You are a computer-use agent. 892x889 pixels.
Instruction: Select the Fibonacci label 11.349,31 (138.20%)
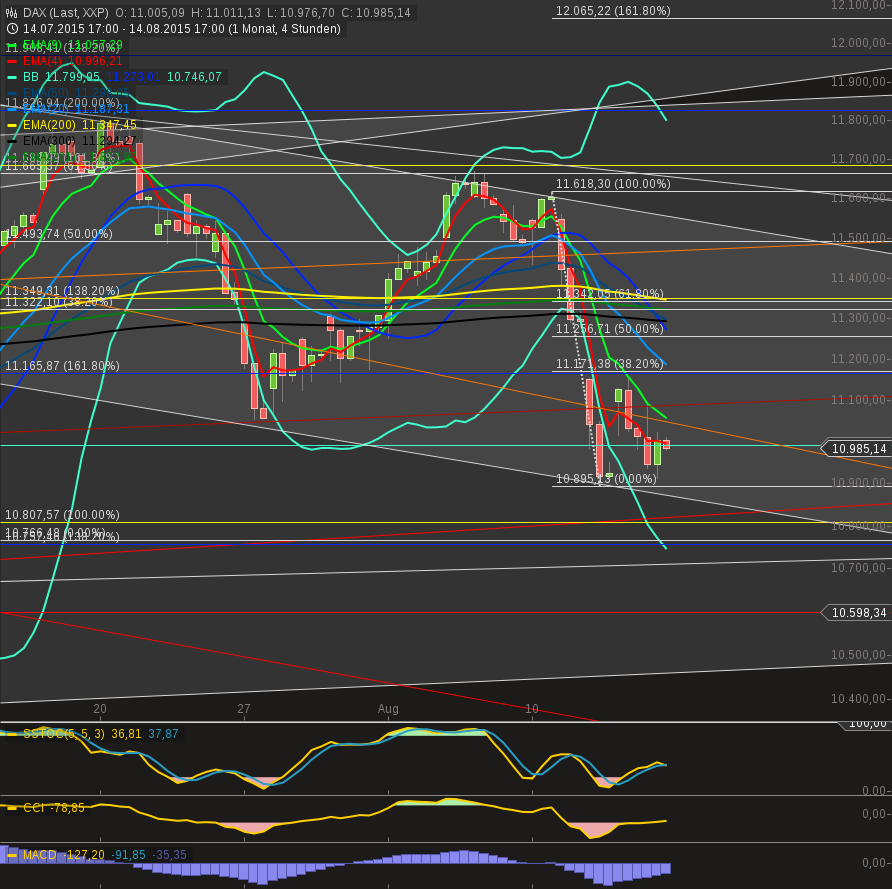62,291
